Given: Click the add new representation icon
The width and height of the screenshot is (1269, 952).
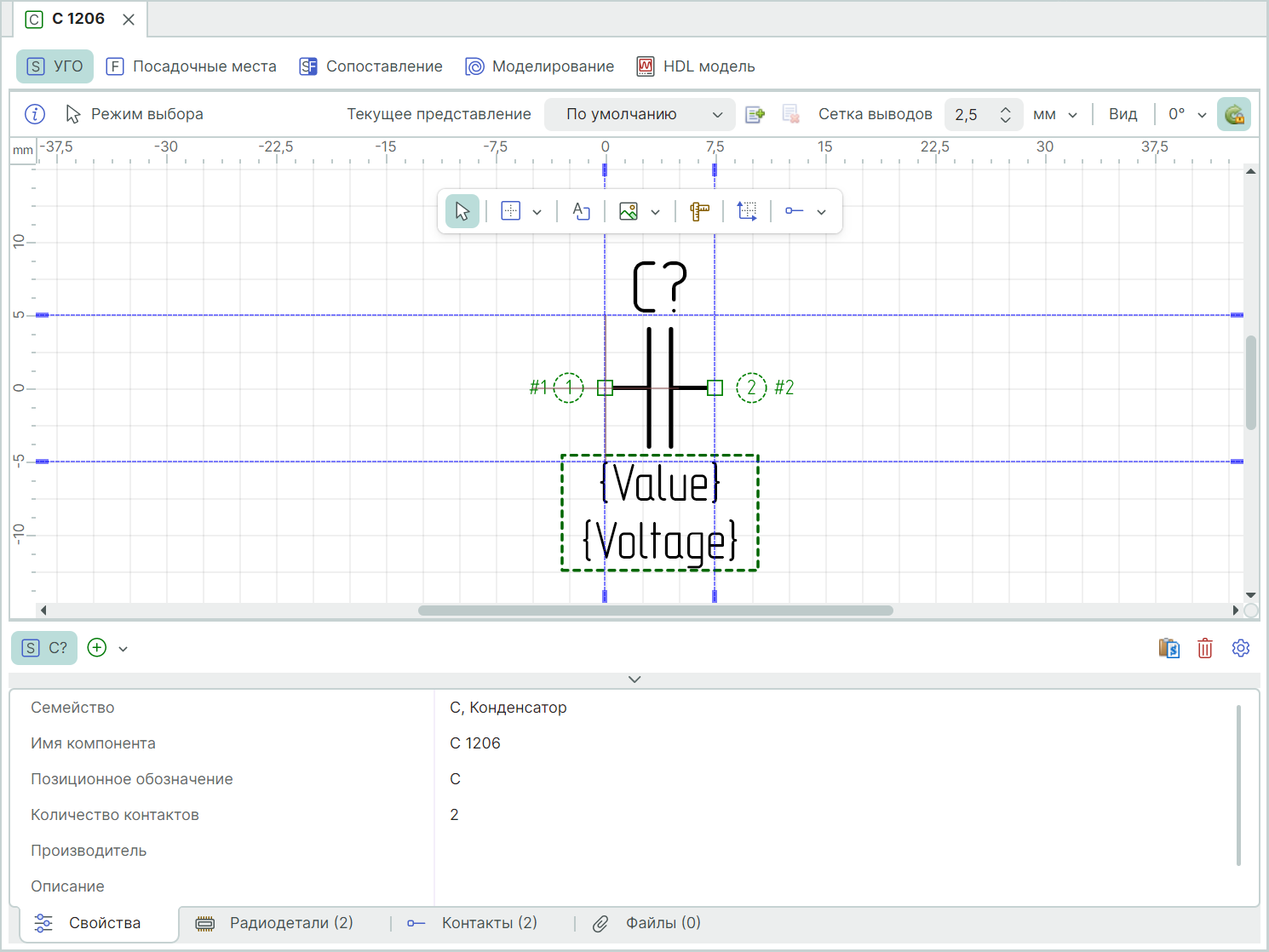Looking at the screenshot, I should pyautogui.click(x=755, y=114).
